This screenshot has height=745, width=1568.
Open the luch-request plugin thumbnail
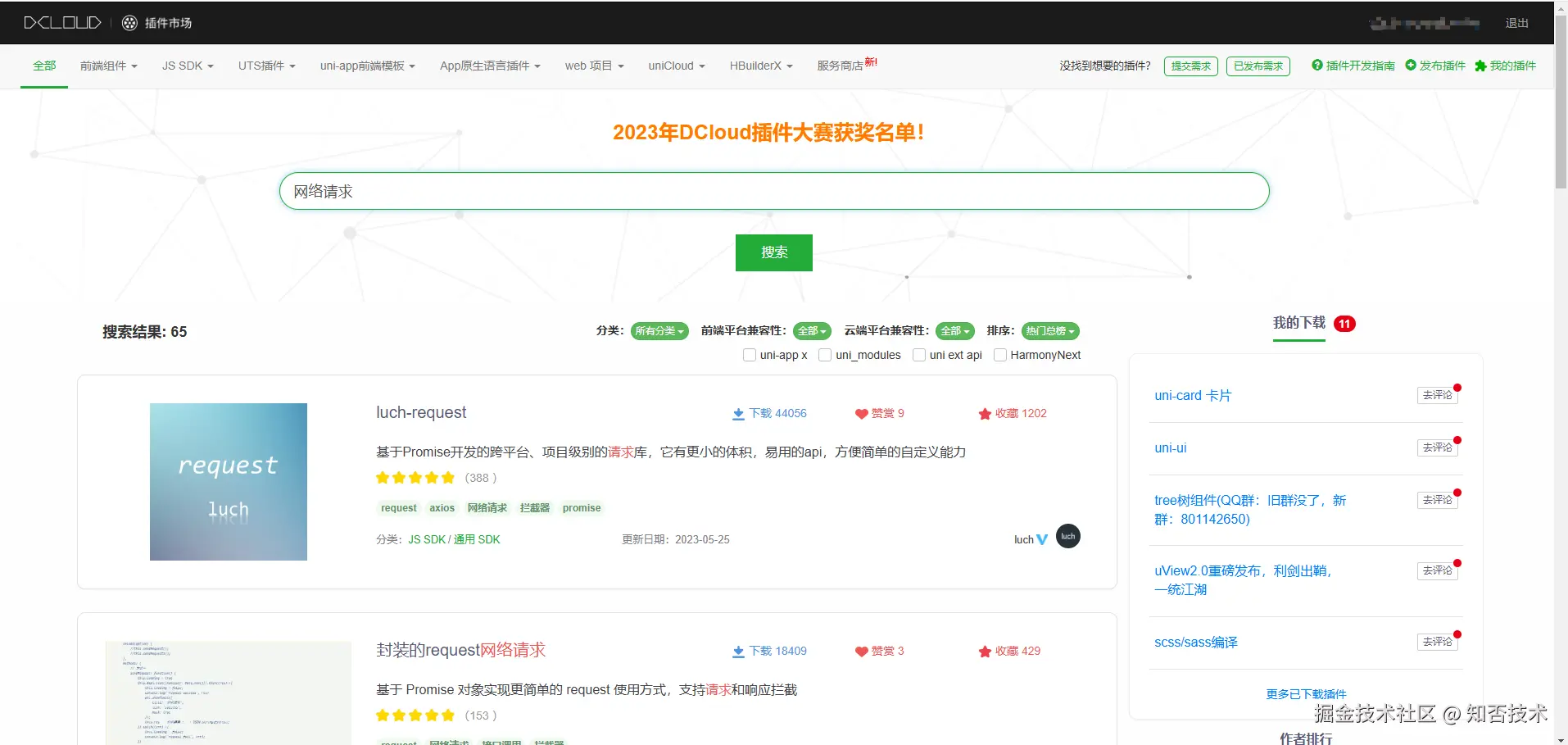229,482
